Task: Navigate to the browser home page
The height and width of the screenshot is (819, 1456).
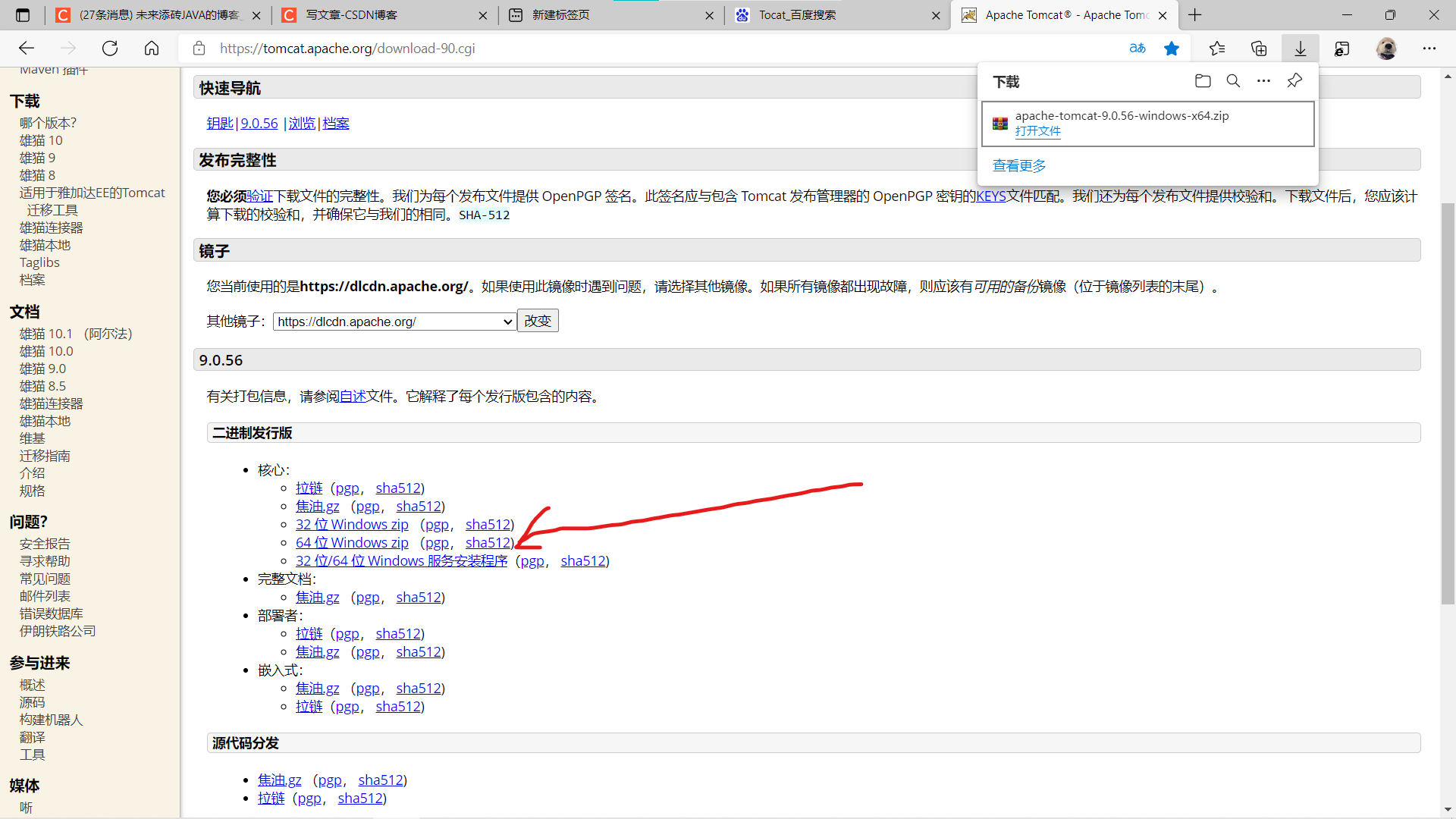Action: [x=151, y=48]
